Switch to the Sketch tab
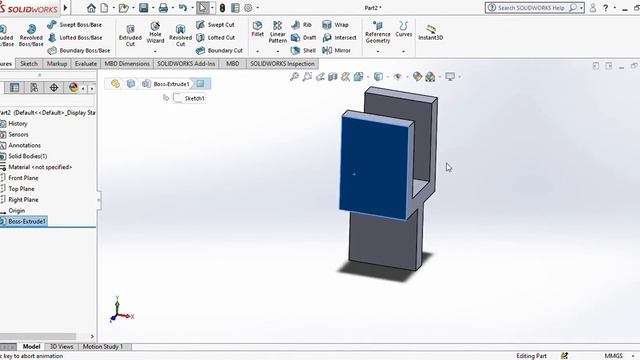Screen dimensions: 640x360 (29, 64)
